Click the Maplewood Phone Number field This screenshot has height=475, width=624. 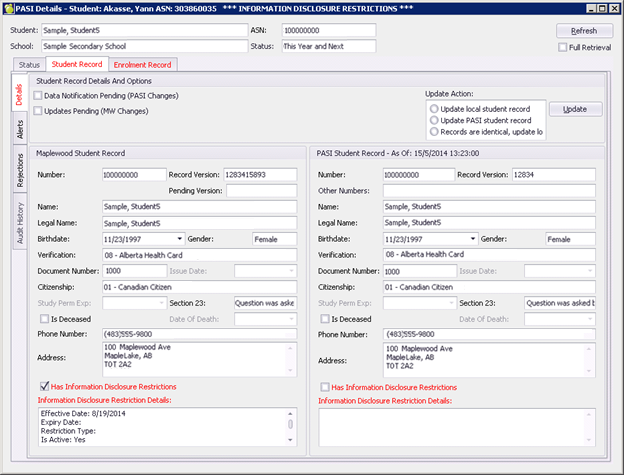coord(199,334)
